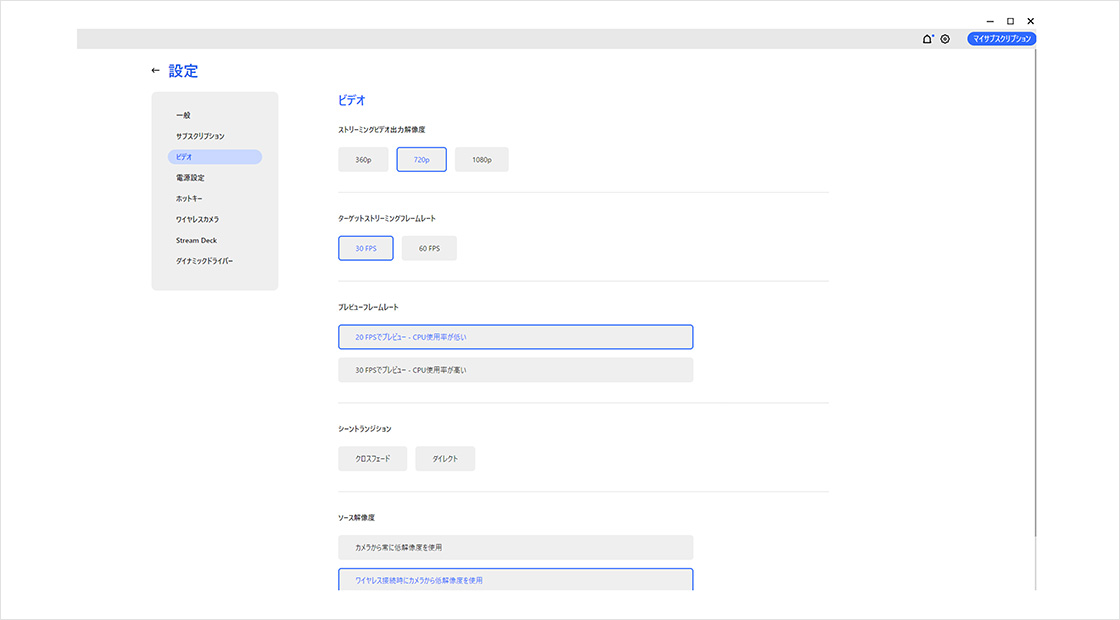Open the notifications bell icon
Image resolution: width=1120 pixels, height=620 pixels.
click(927, 39)
